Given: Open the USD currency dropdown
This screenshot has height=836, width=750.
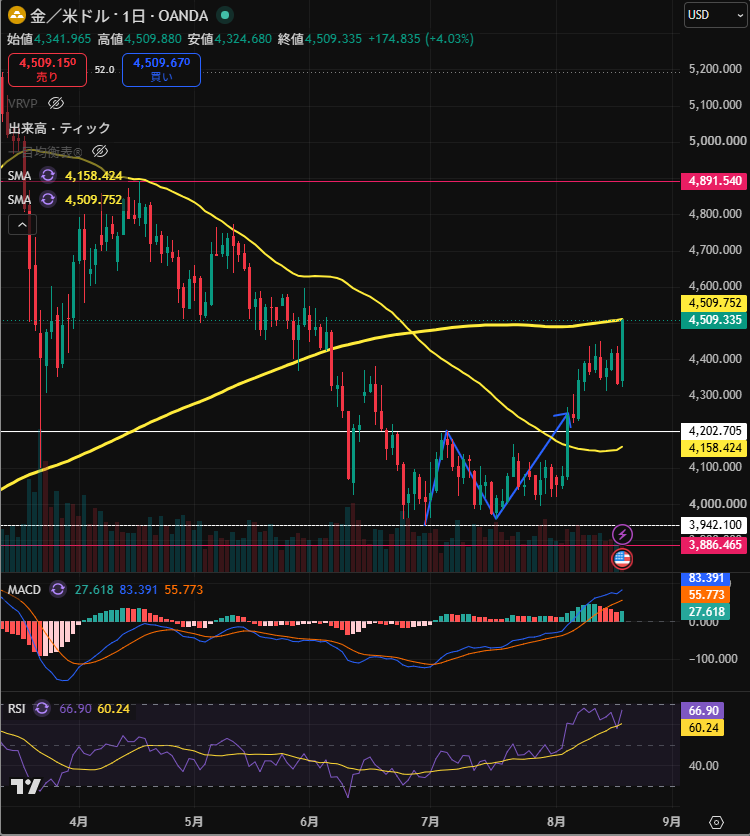Looking at the screenshot, I should (x=715, y=15).
